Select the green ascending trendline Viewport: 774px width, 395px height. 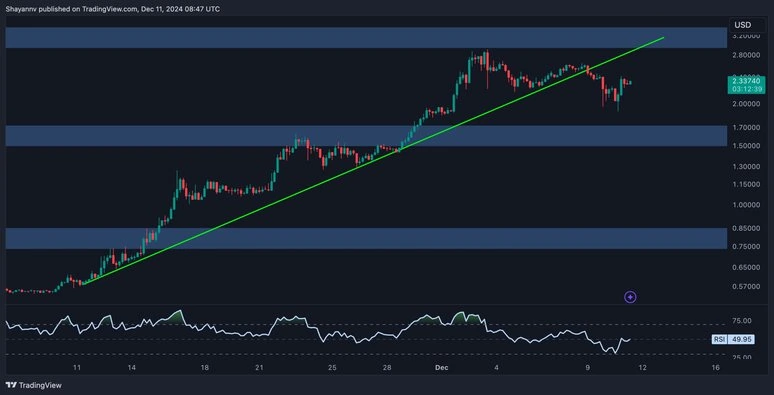tap(374, 161)
